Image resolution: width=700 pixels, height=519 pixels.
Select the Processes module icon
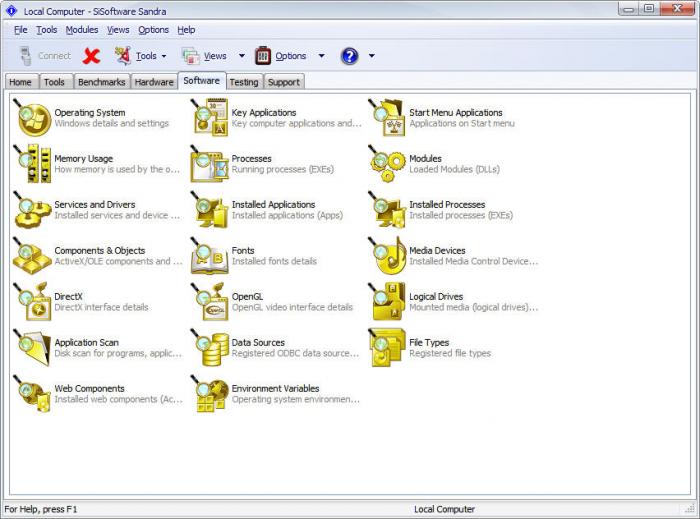coord(209,164)
